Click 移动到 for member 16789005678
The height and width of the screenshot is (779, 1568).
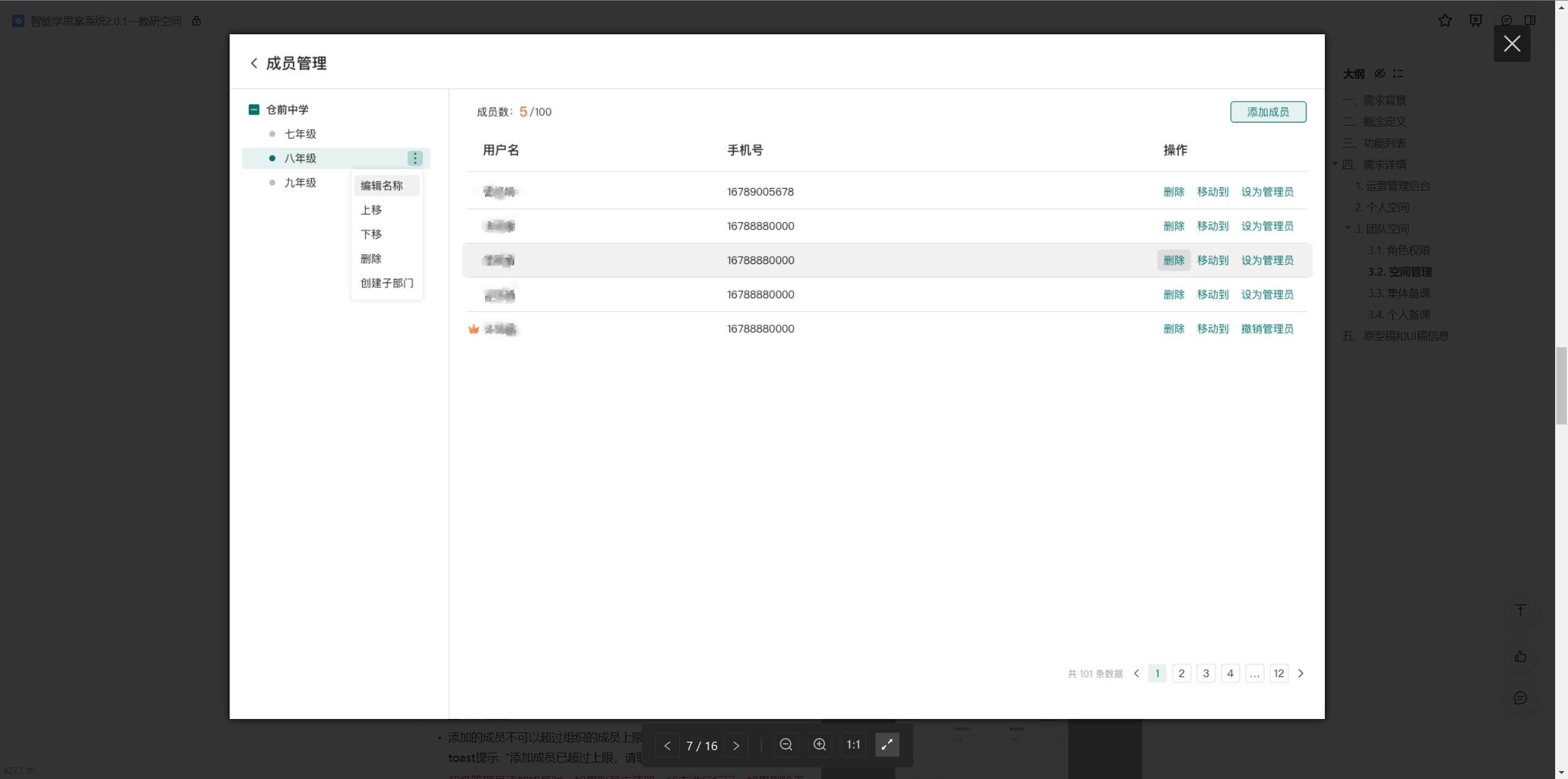pyautogui.click(x=1213, y=192)
